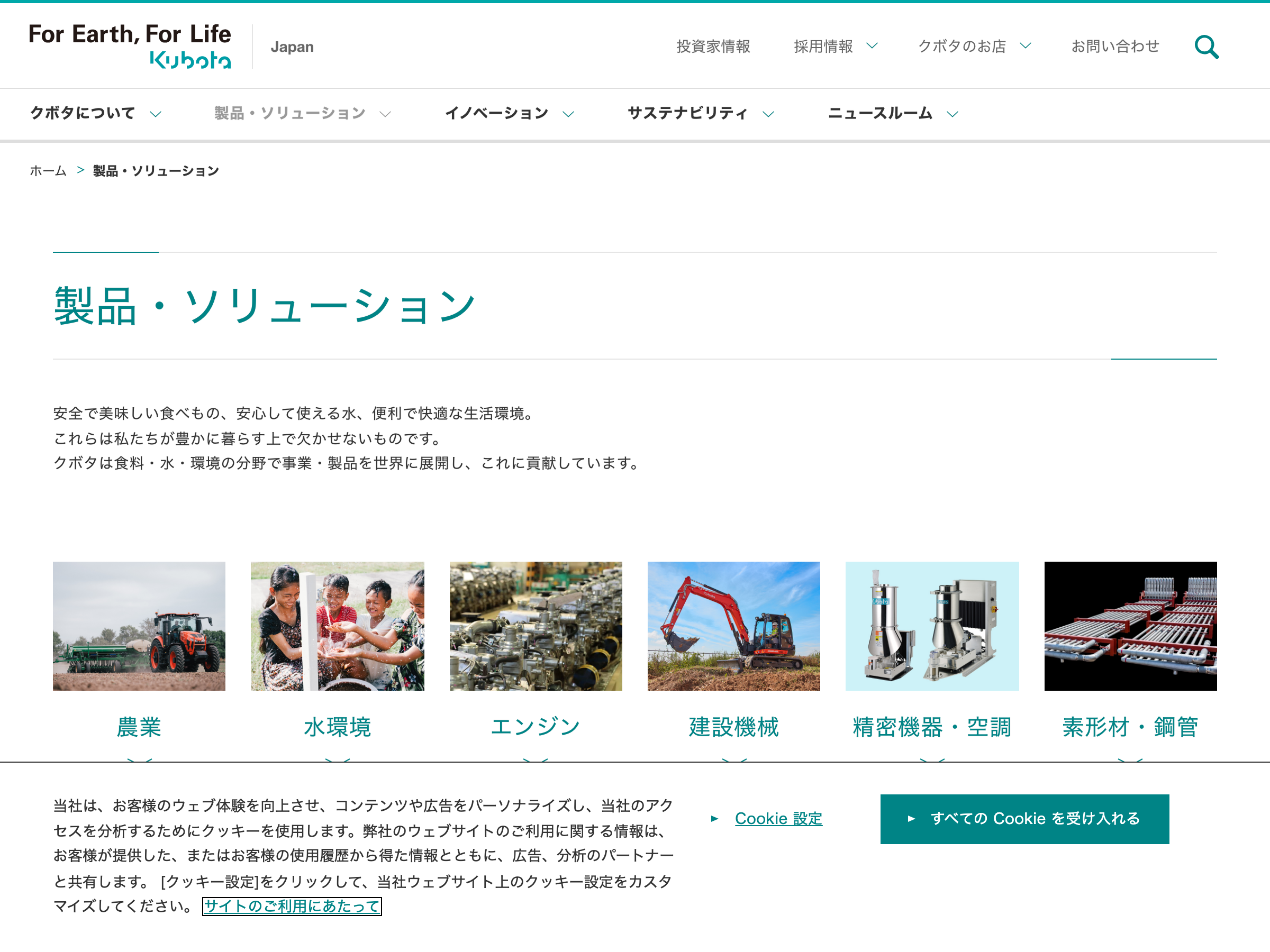Viewport: 1270px width, 952px height.
Task: Open the 精密機器・空調 equipment thumbnail
Action: pyautogui.click(x=932, y=626)
